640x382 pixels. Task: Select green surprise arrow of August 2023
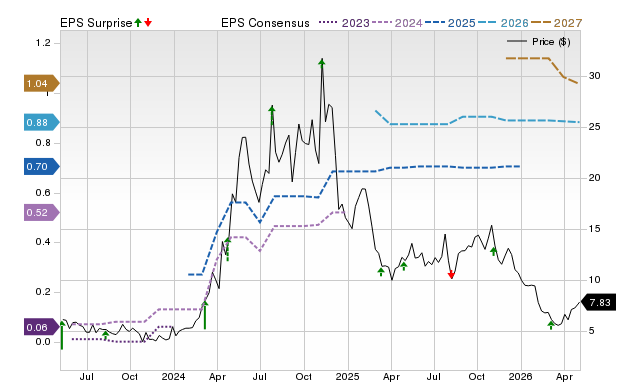105,335
